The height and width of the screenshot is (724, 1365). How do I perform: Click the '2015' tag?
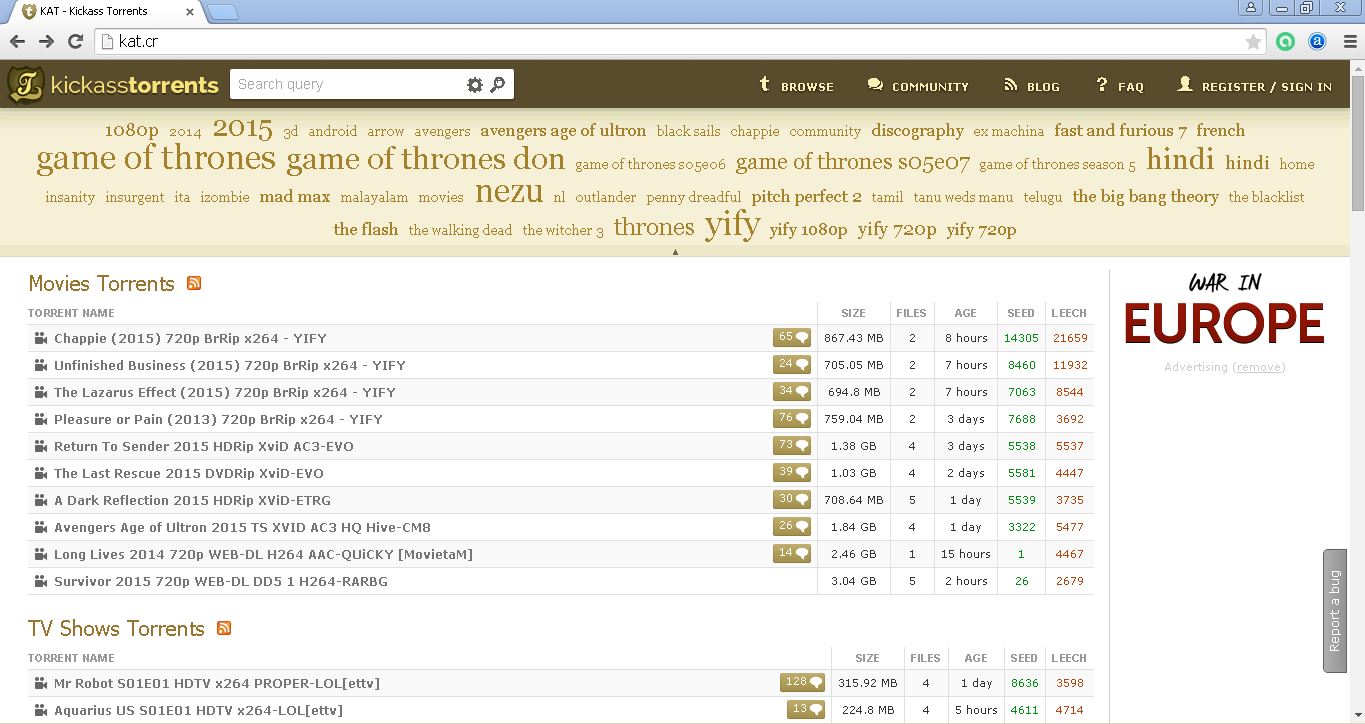[x=243, y=129]
